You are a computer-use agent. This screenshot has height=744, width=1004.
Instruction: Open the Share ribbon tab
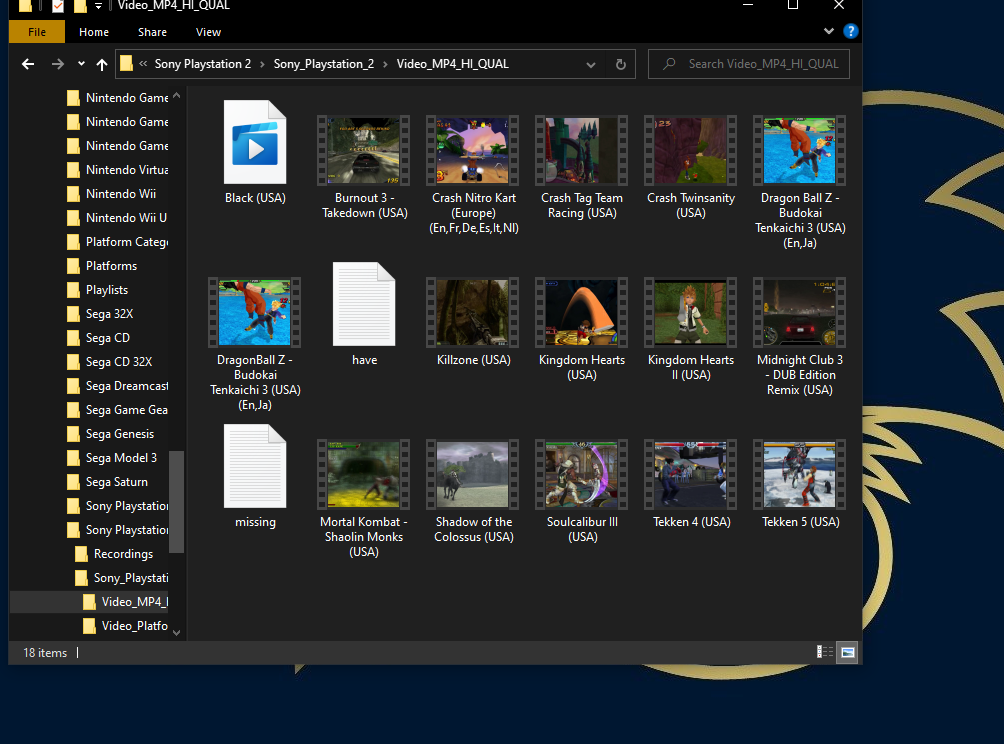tap(152, 32)
